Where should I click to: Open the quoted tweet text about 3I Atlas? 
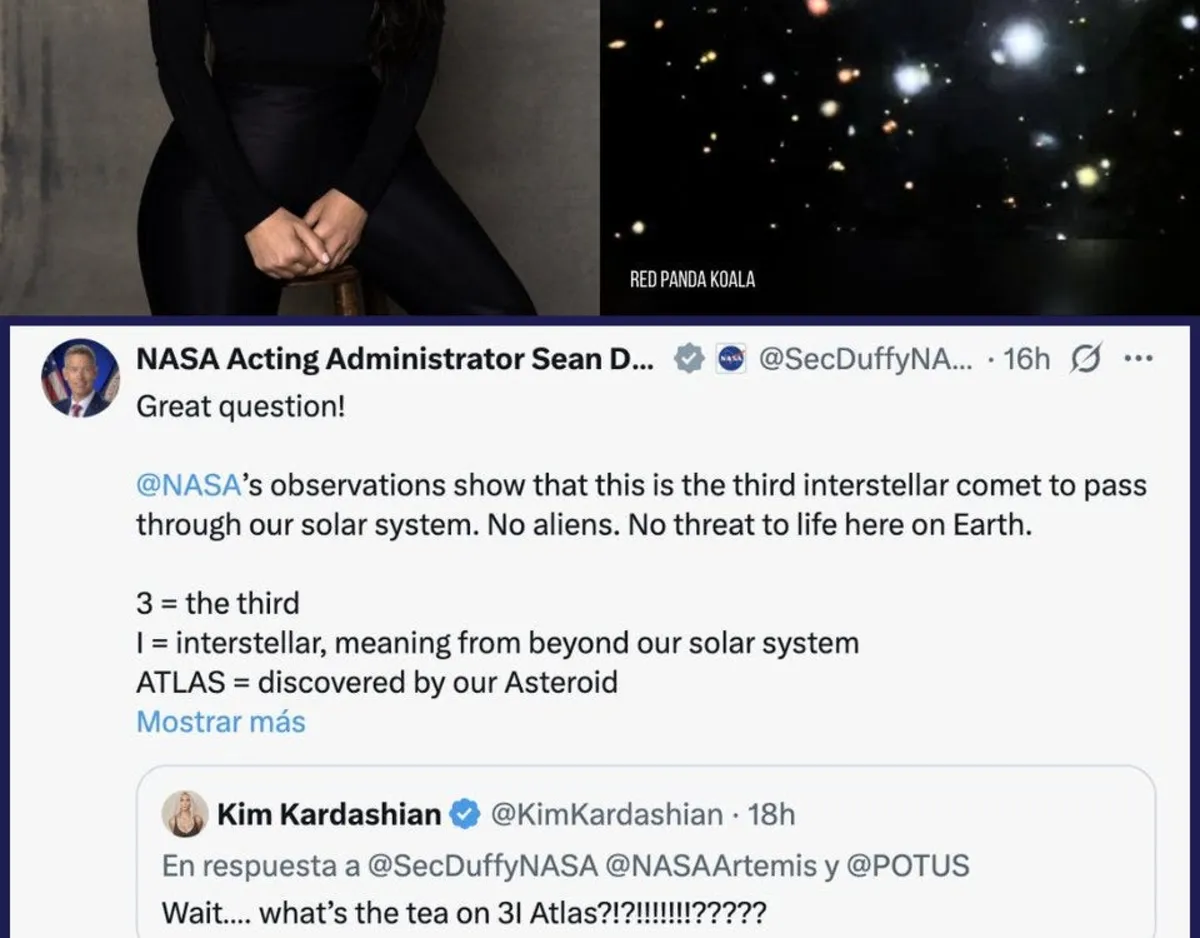464,912
